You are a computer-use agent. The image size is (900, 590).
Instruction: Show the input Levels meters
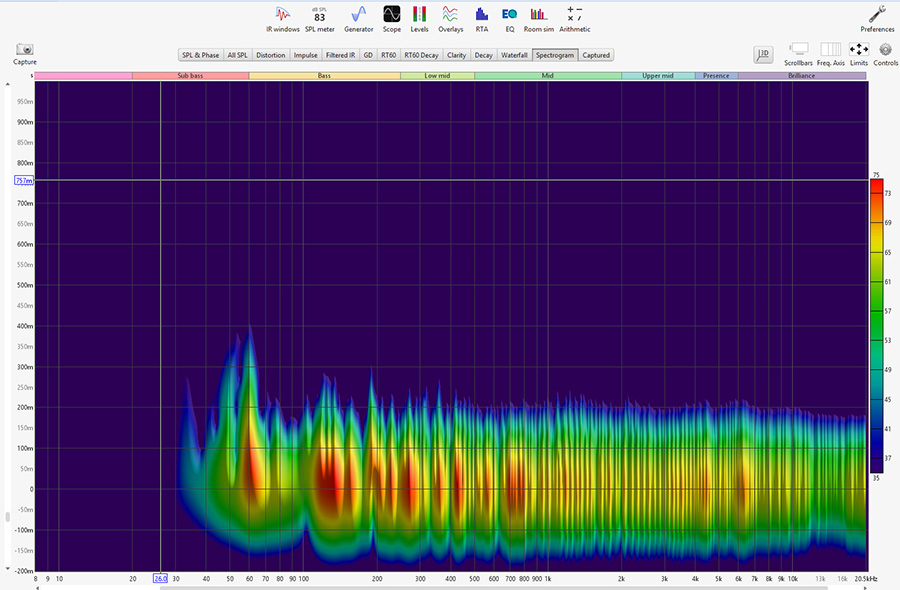coord(419,15)
